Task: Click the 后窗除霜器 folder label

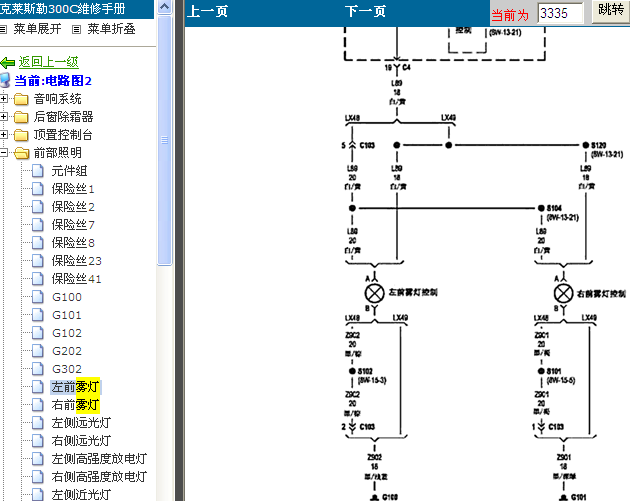Action: coord(63,117)
